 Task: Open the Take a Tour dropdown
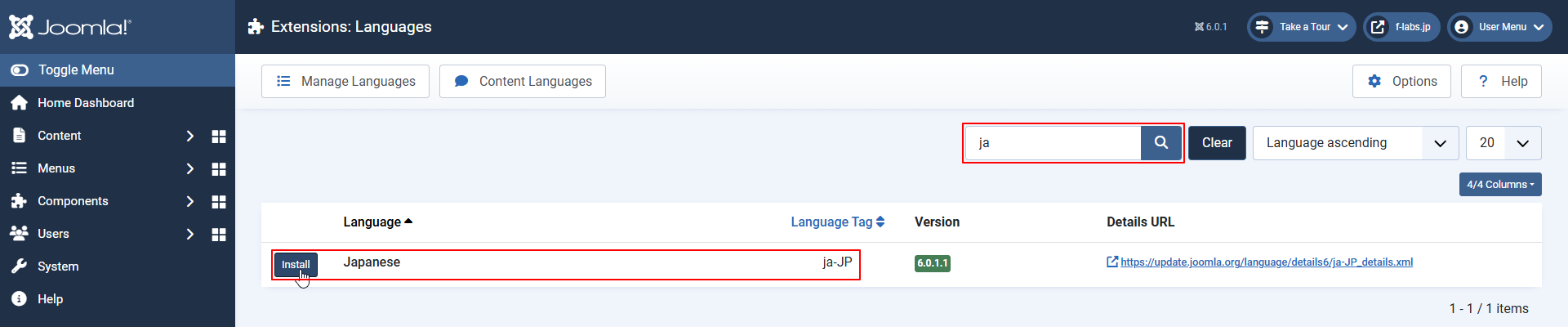point(1302,27)
